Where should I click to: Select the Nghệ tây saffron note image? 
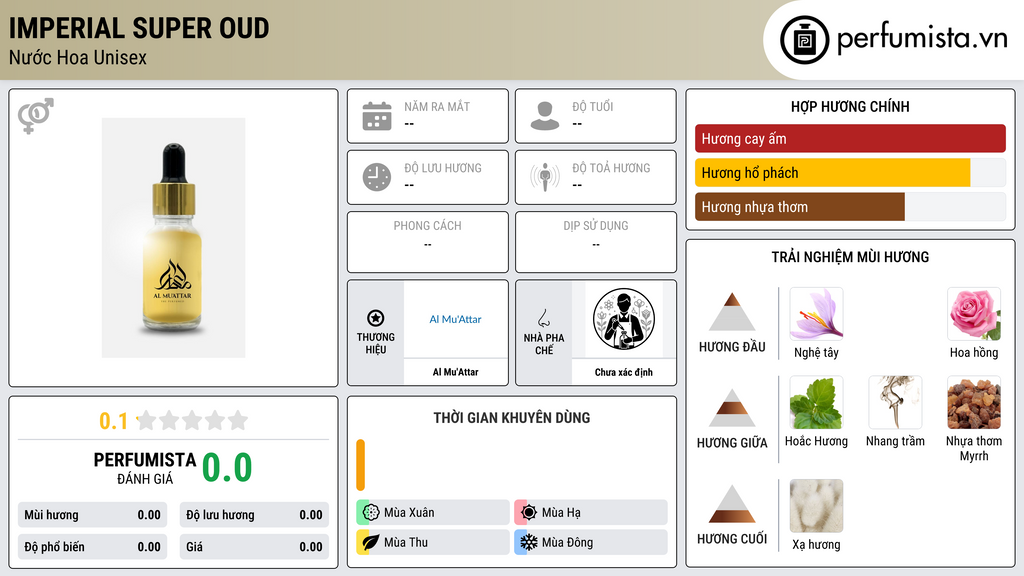816,314
